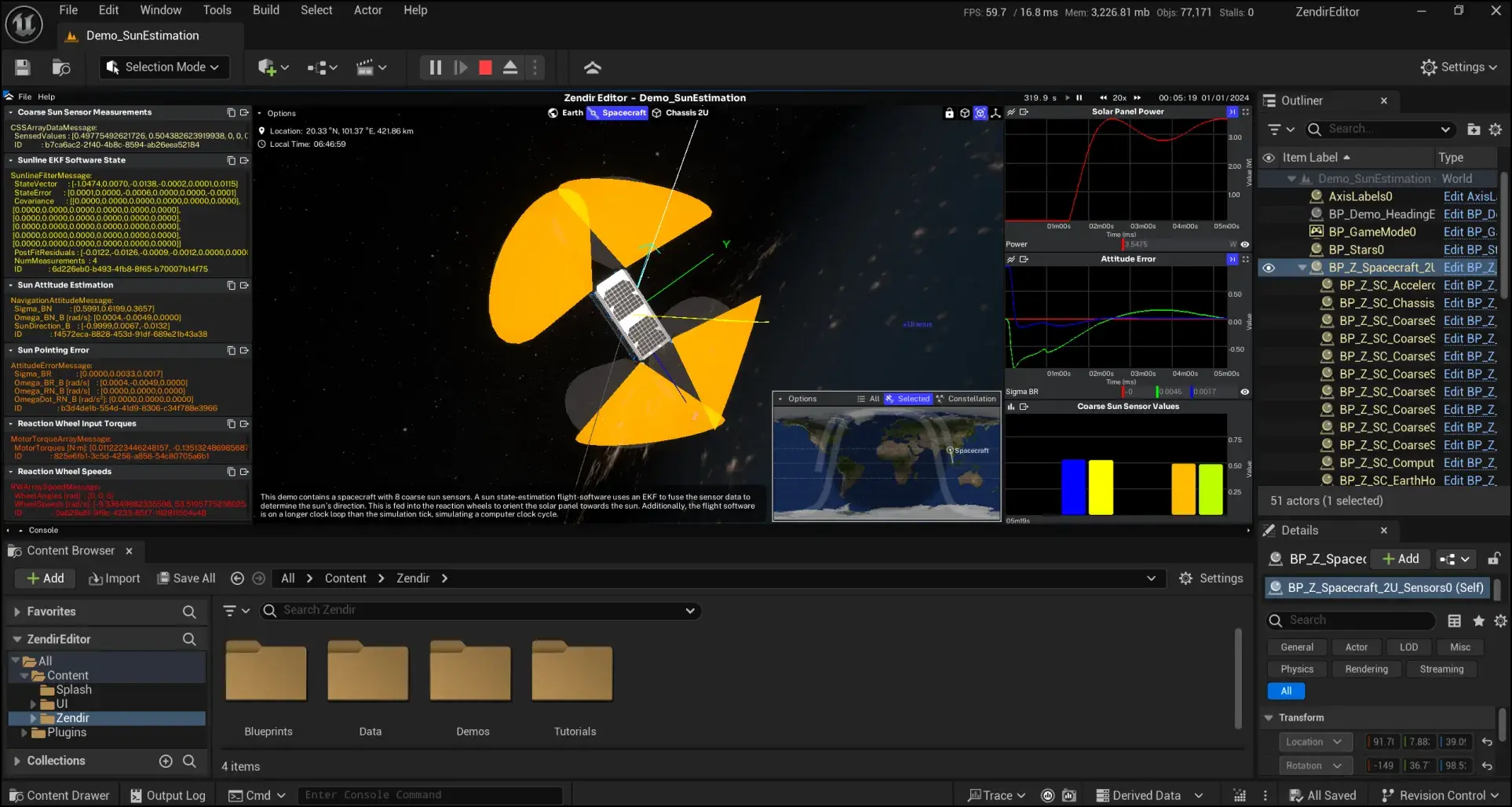Image resolution: width=1512 pixels, height=807 pixels.
Task: Switch to the Physics filter tab
Action: click(1296, 669)
